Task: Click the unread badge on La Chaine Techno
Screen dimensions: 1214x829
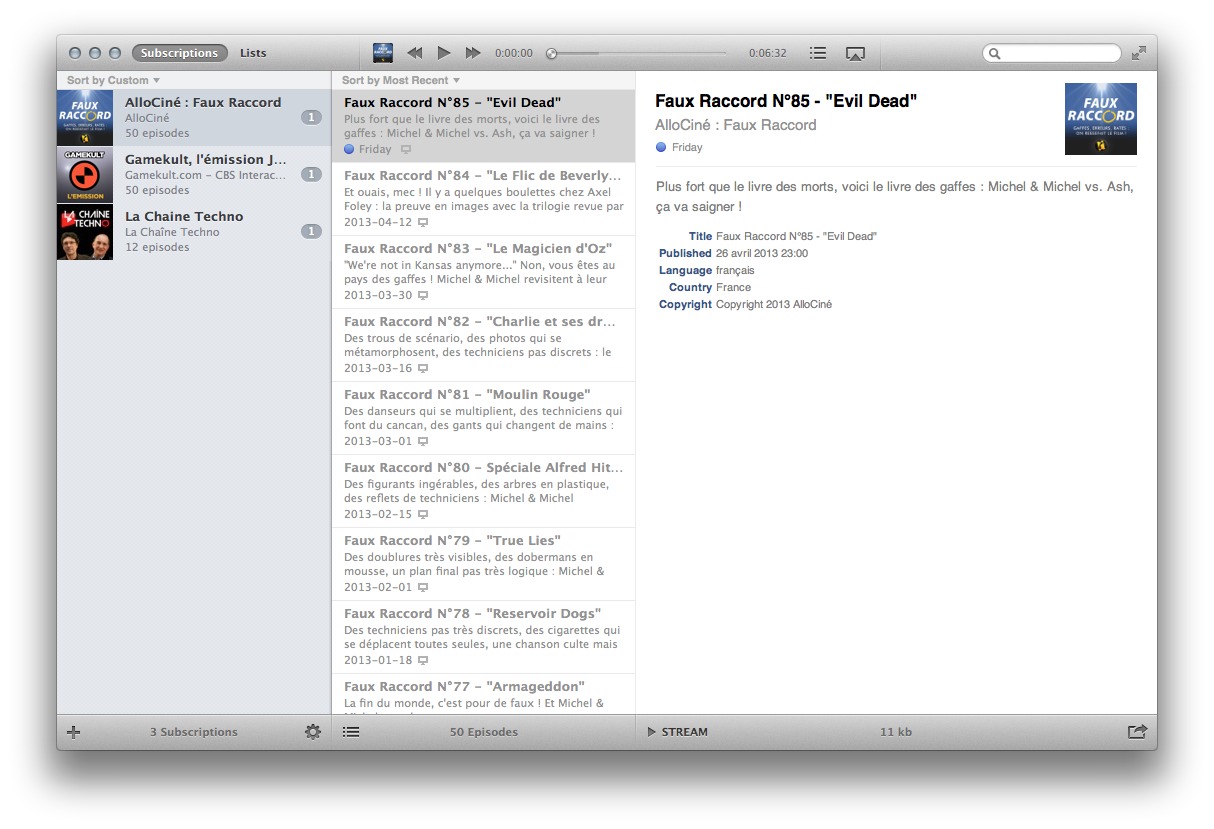Action: (311, 232)
